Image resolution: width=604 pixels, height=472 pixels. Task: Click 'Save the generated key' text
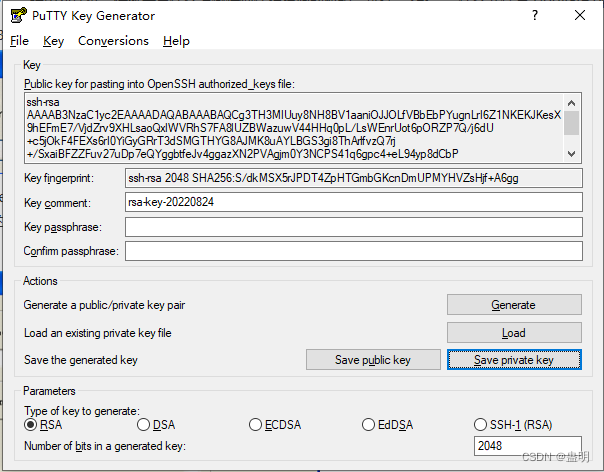(x=81, y=360)
